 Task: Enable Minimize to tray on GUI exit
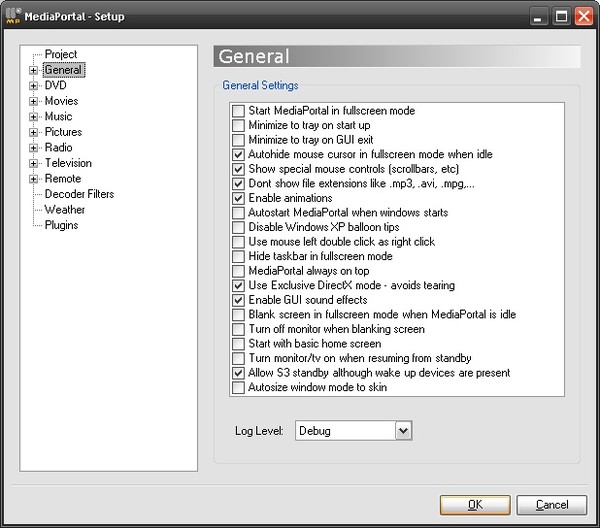(x=238, y=140)
